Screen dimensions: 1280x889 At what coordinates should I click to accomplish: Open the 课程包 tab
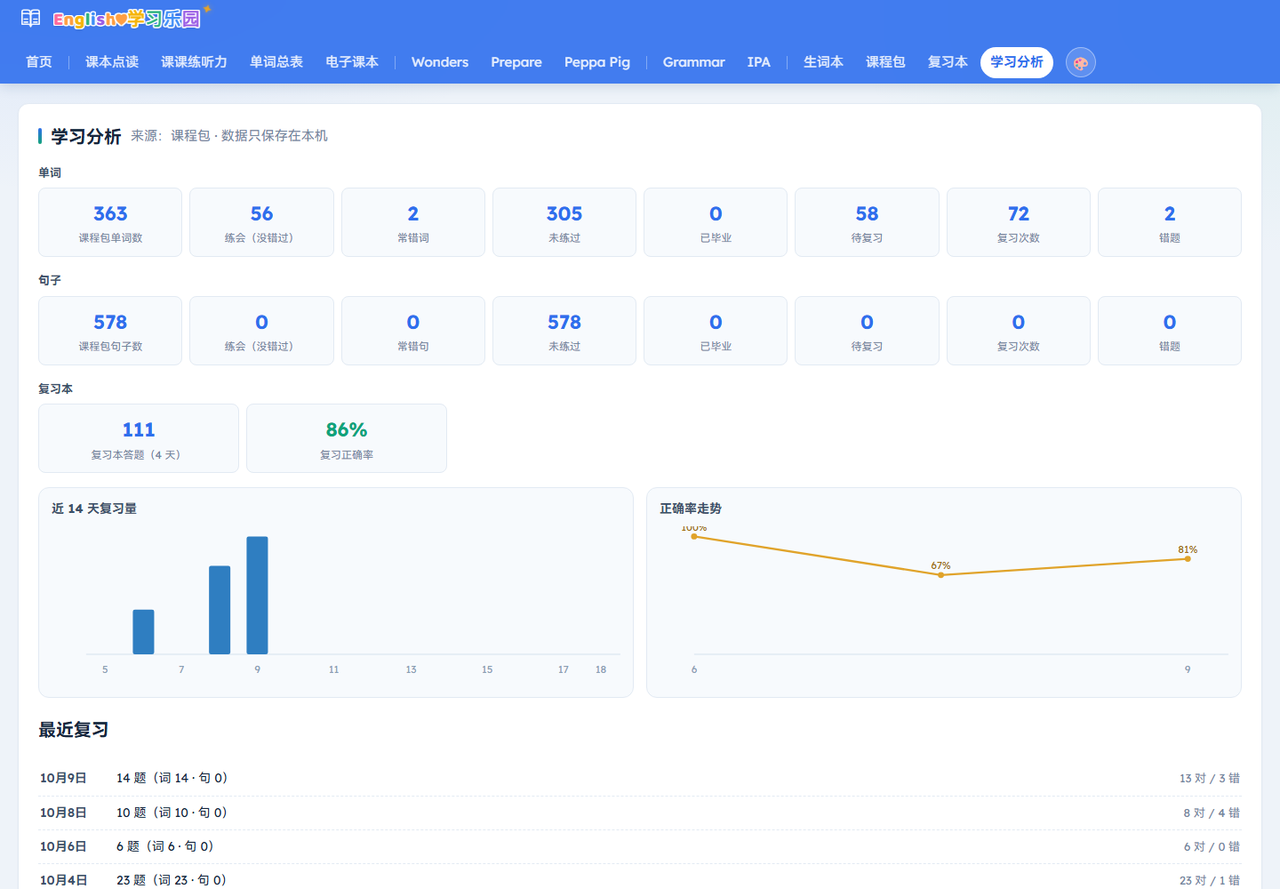point(885,62)
